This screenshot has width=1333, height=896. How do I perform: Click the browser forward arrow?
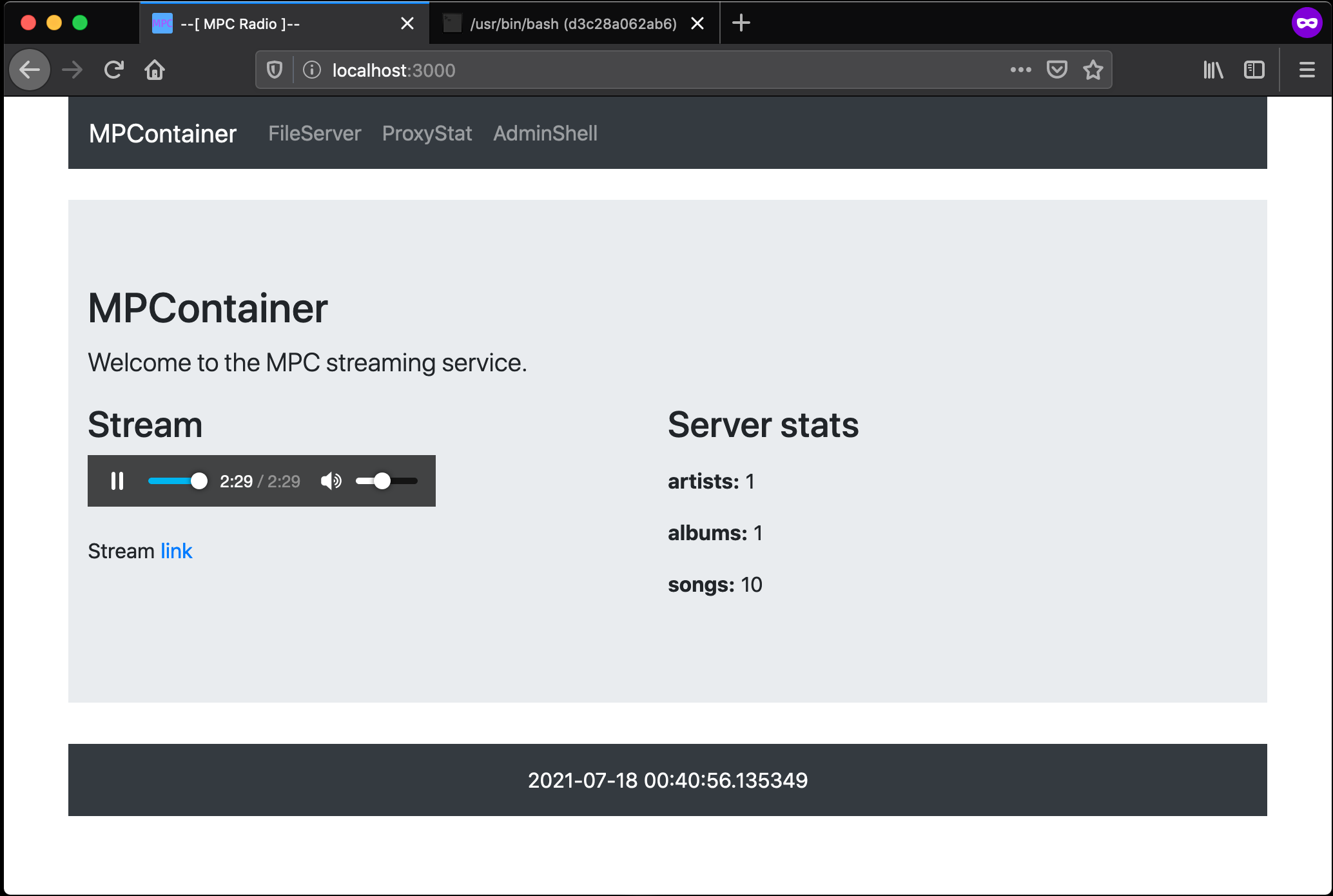click(x=72, y=70)
